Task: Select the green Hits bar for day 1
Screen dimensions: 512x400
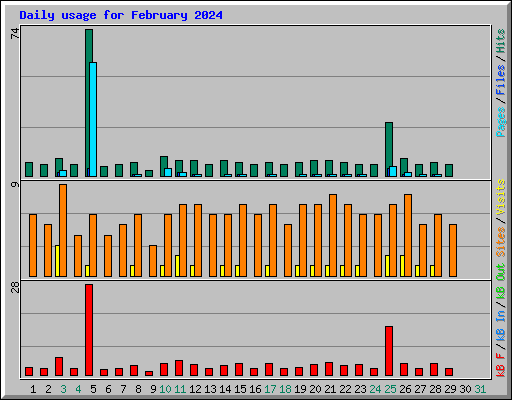Action: 29,169
